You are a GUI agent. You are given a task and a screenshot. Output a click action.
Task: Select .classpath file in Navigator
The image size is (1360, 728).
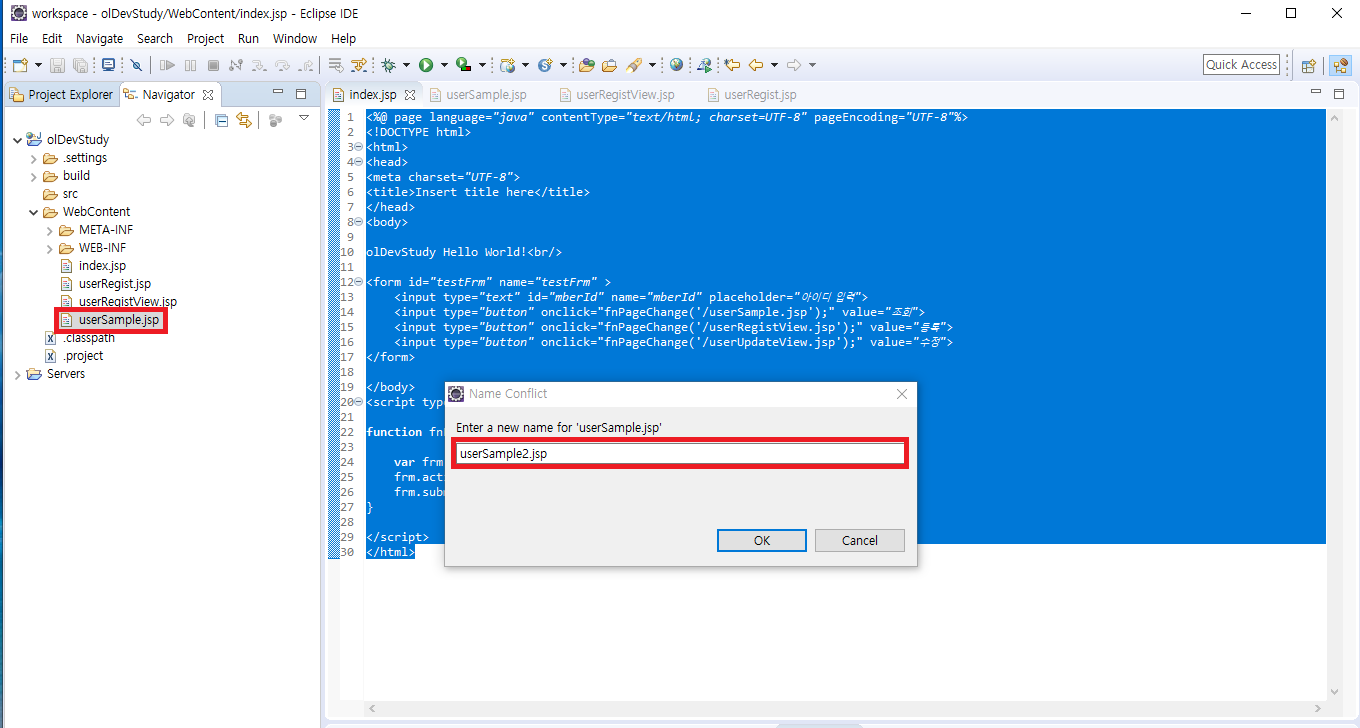[x=89, y=338]
